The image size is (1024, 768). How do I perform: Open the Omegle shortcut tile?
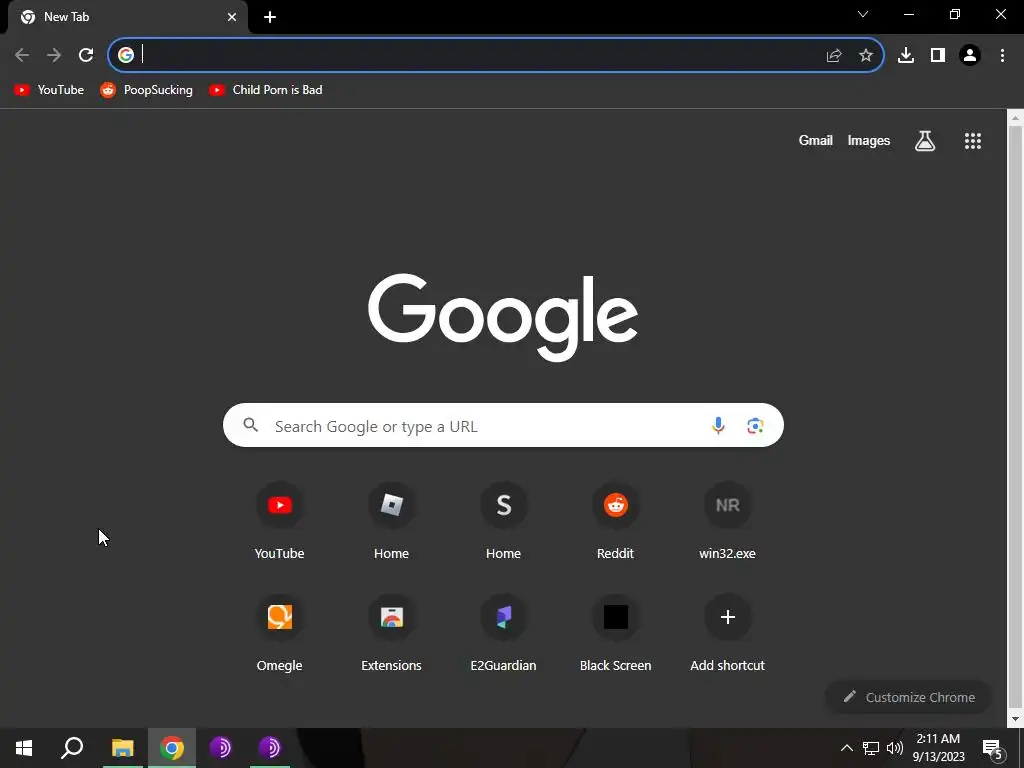pyautogui.click(x=280, y=633)
